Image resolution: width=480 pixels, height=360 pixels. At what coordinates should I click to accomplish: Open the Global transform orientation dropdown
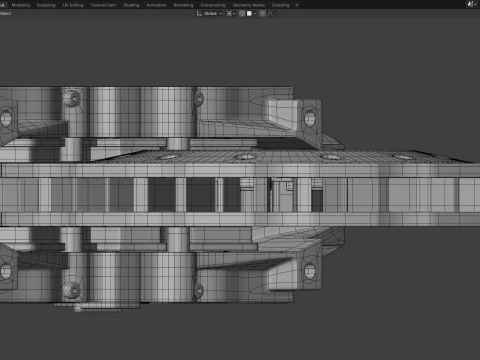pos(209,14)
